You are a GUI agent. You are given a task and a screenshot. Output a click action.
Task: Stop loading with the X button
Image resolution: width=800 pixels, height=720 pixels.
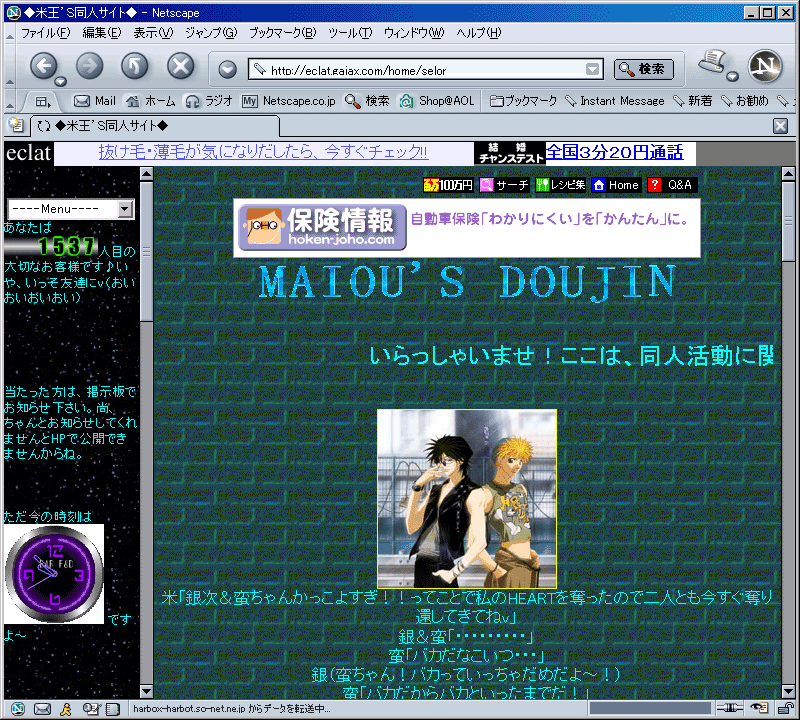[181, 66]
